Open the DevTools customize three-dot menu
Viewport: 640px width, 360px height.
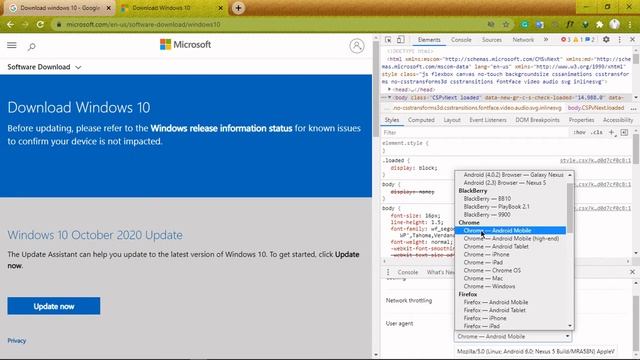click(620, 40)
